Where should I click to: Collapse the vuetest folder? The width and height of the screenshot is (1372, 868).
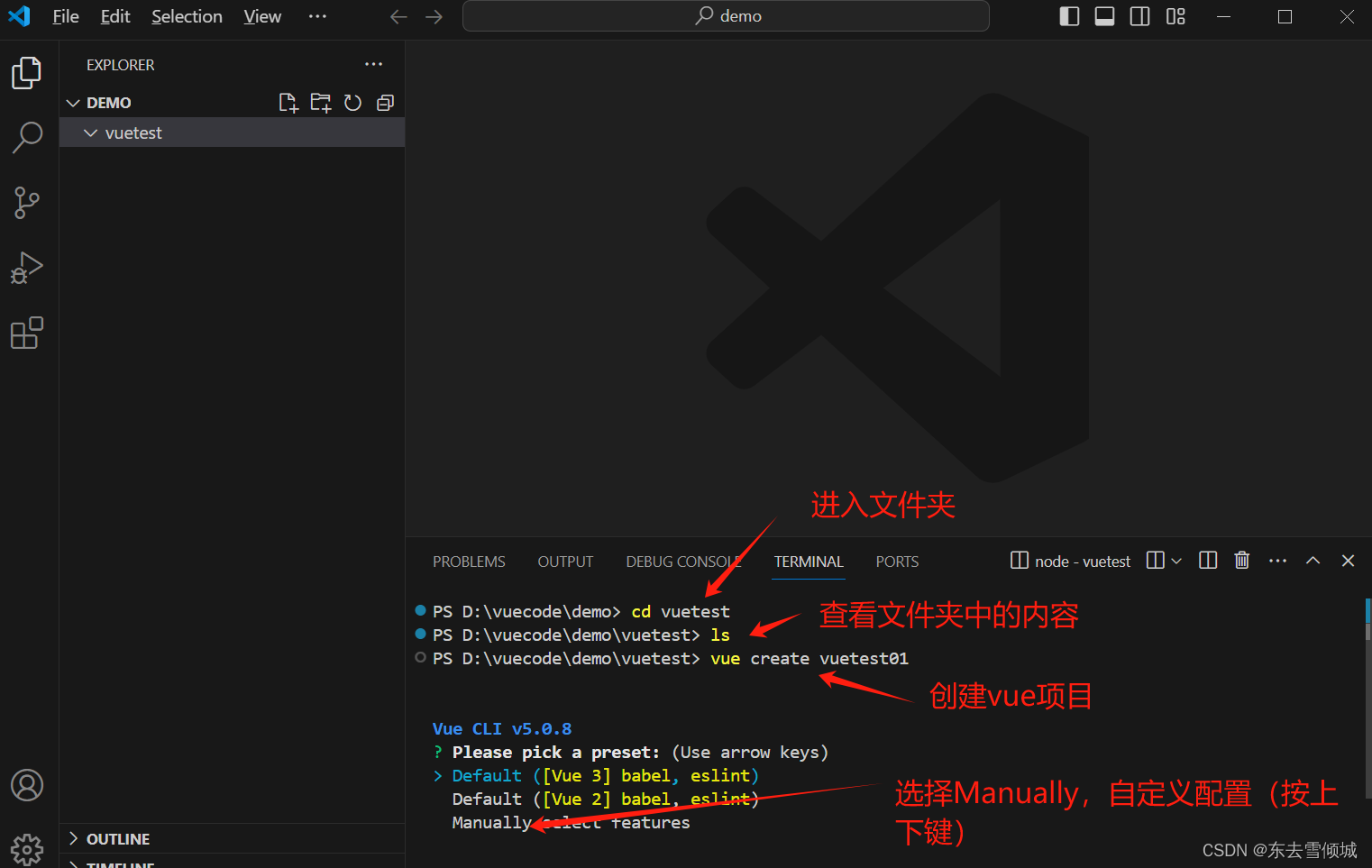coord(90,132)
